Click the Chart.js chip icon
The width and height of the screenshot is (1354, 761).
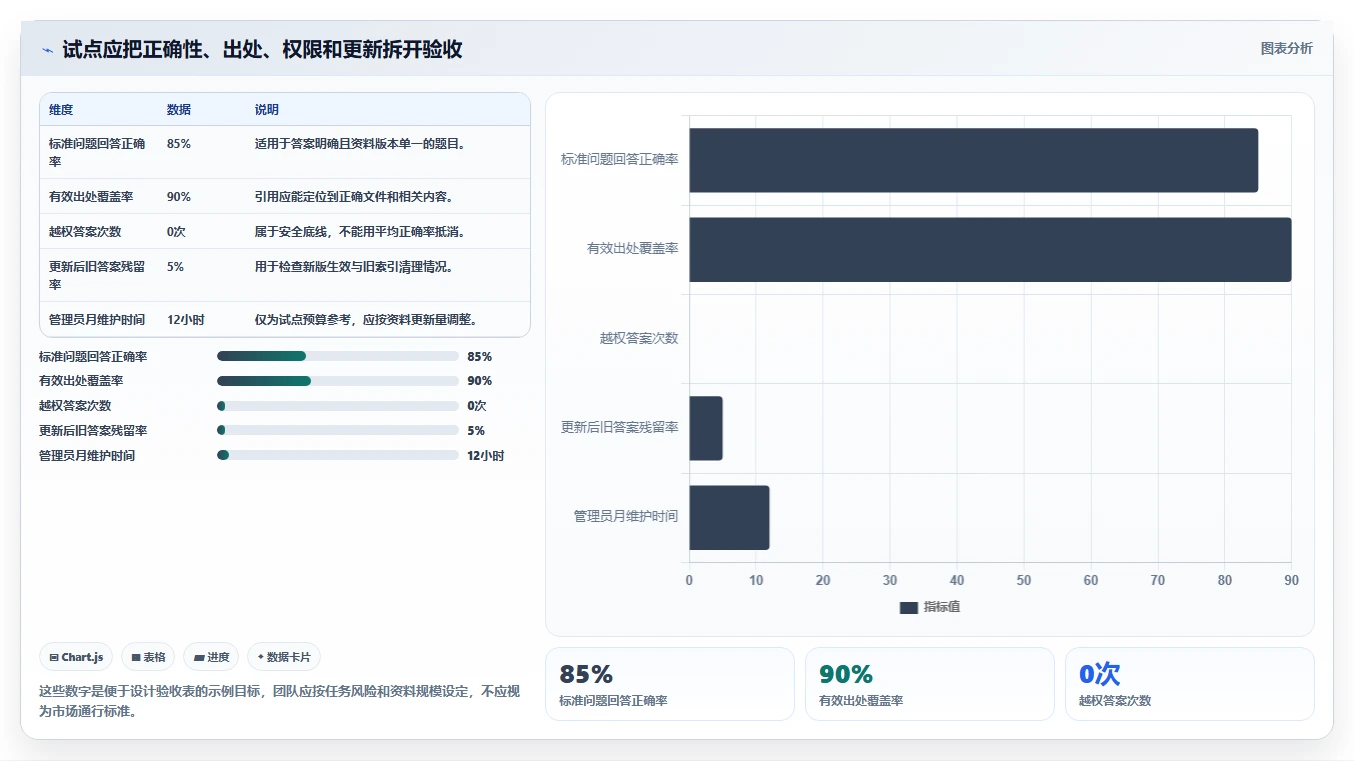[x=54, y=657]
